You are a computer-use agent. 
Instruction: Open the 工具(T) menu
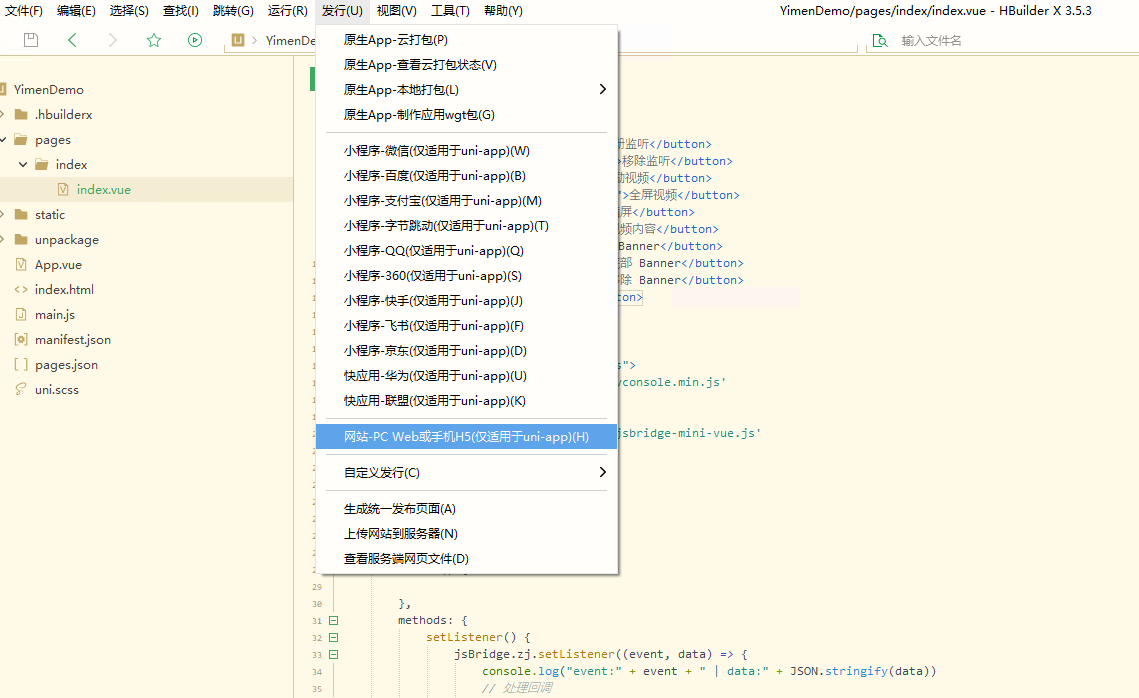pos(450,11)
